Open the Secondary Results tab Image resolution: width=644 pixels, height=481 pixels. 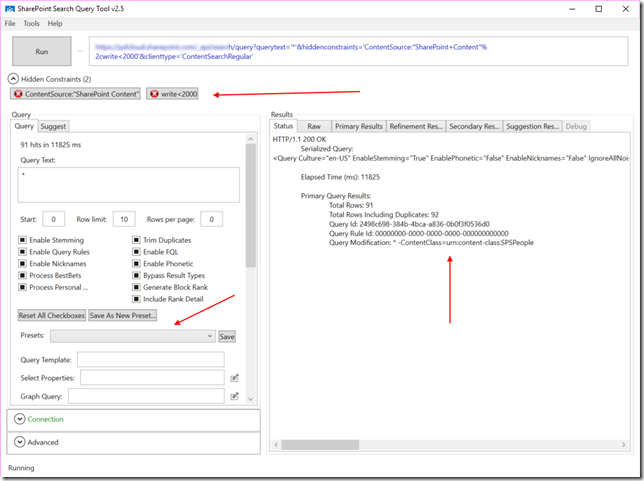pos(474,127)
